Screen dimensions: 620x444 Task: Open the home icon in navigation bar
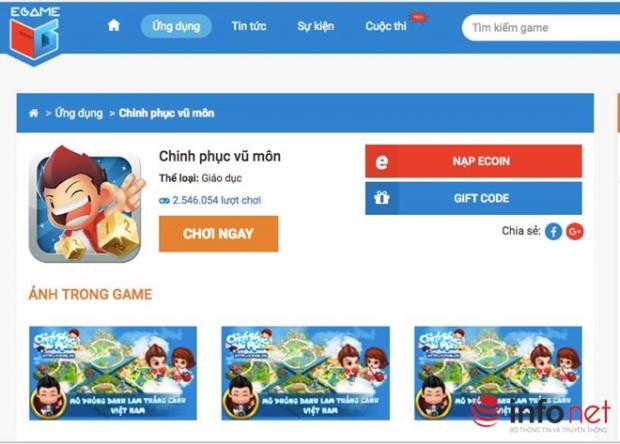tap(114, 26)
